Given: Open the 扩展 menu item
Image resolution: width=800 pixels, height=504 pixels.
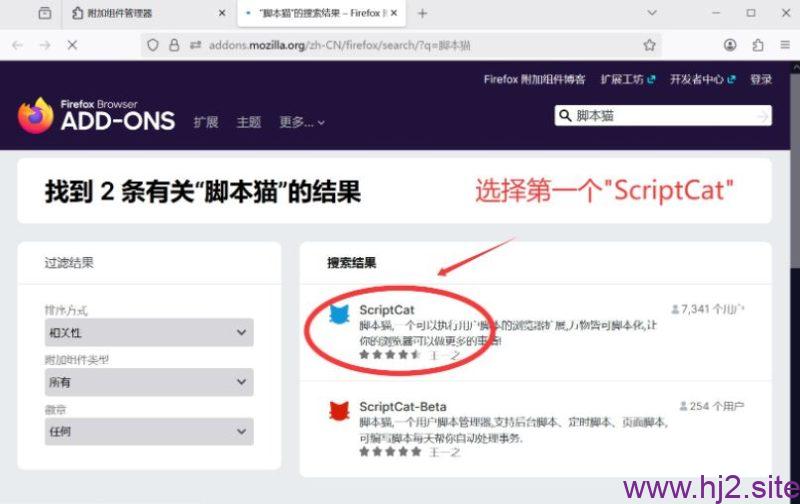Looking at the screenshot, I should point(206,122).
